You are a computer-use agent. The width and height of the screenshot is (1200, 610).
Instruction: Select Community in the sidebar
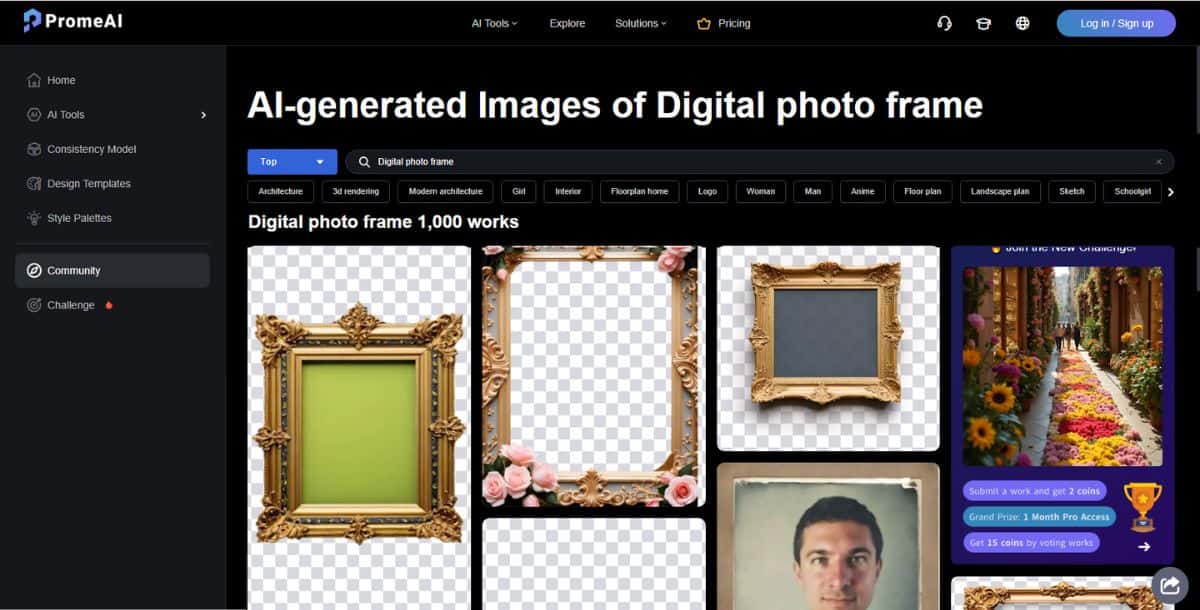click(112, 271)
